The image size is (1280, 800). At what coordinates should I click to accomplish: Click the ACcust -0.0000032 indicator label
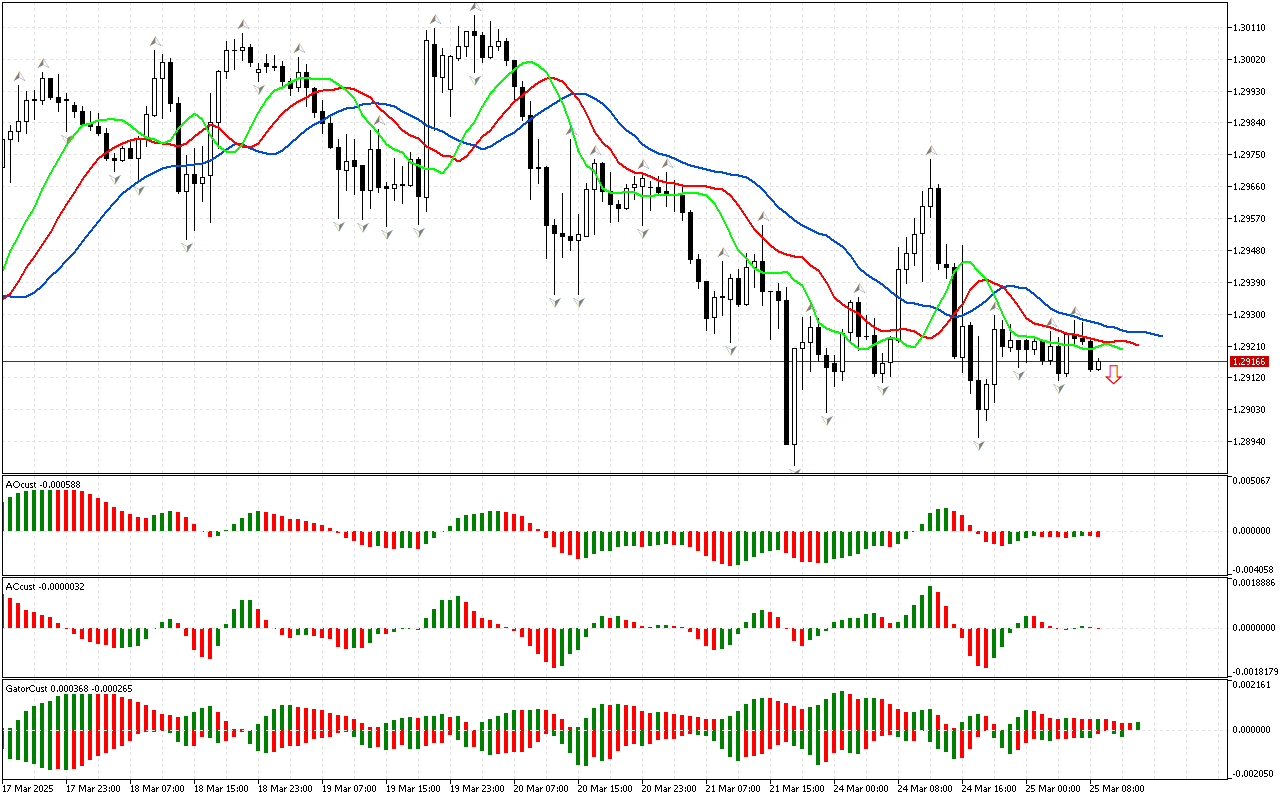click(45, 586)
